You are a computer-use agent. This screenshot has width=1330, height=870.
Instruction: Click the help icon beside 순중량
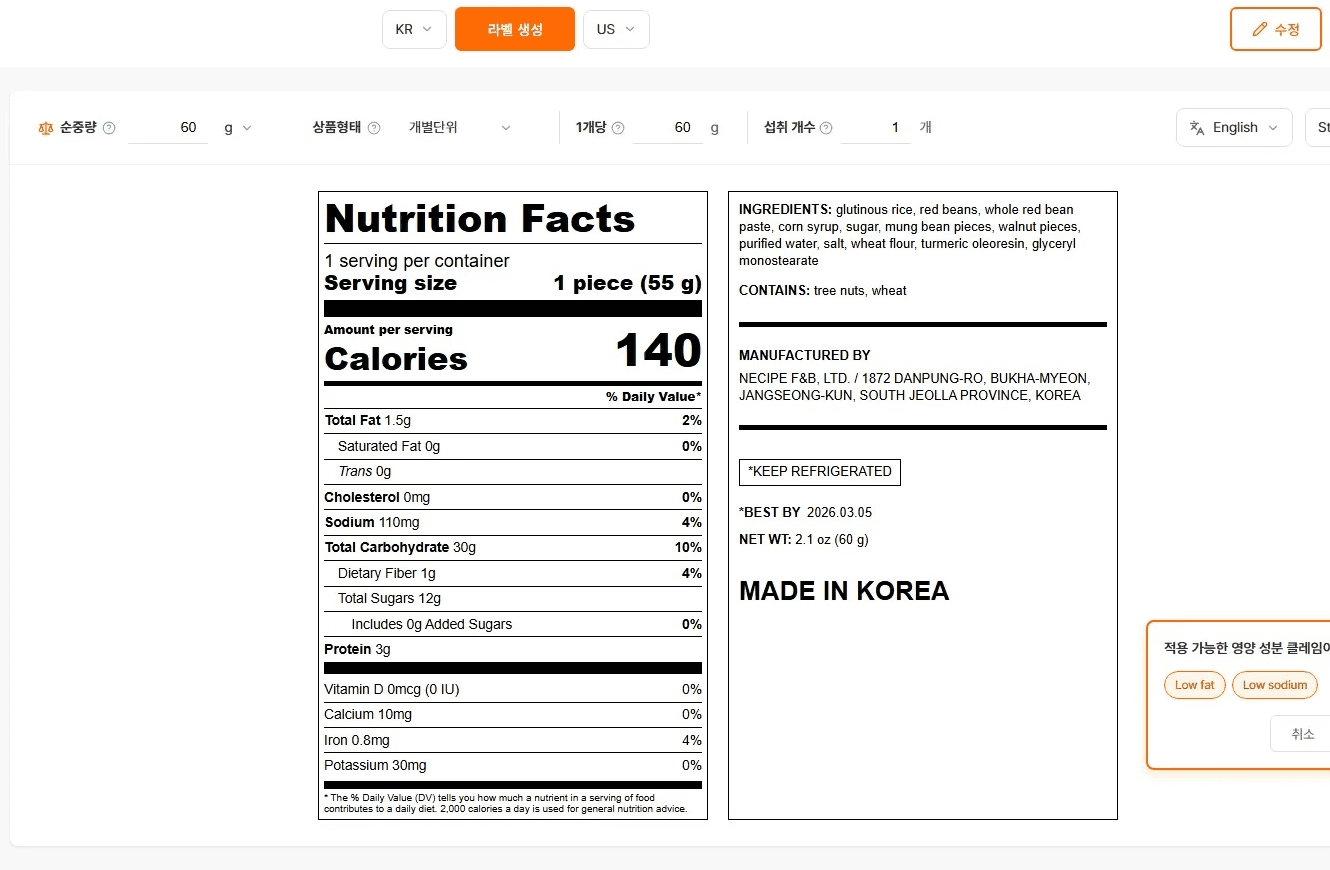(x=110, y=127)
